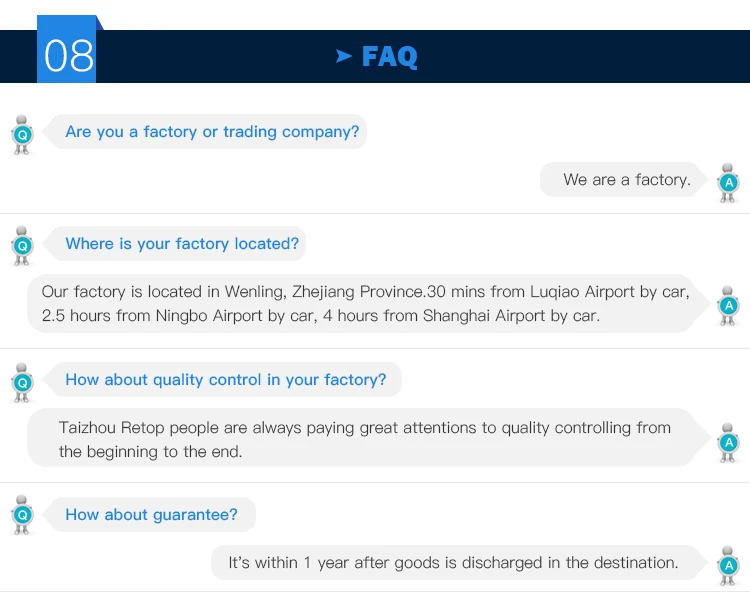The width and height of the screenshot is (750, 614).
Task: Click the Q robot icon beside guarantee question
Action: [x=23, y=517]
